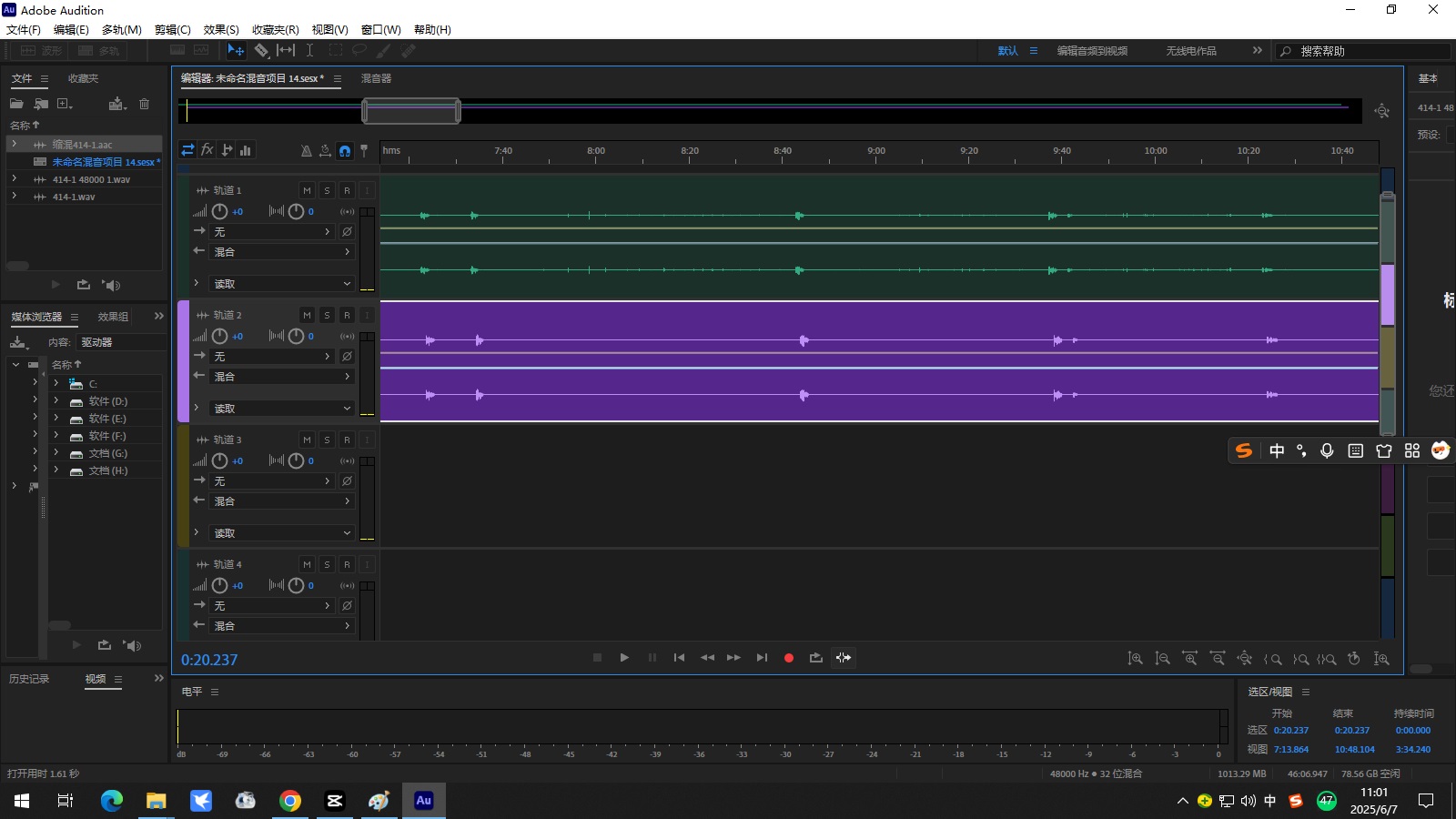Open 文件(F) menu
The image size is (1456, 819).
pyautogui.click(x=24, y=29)
